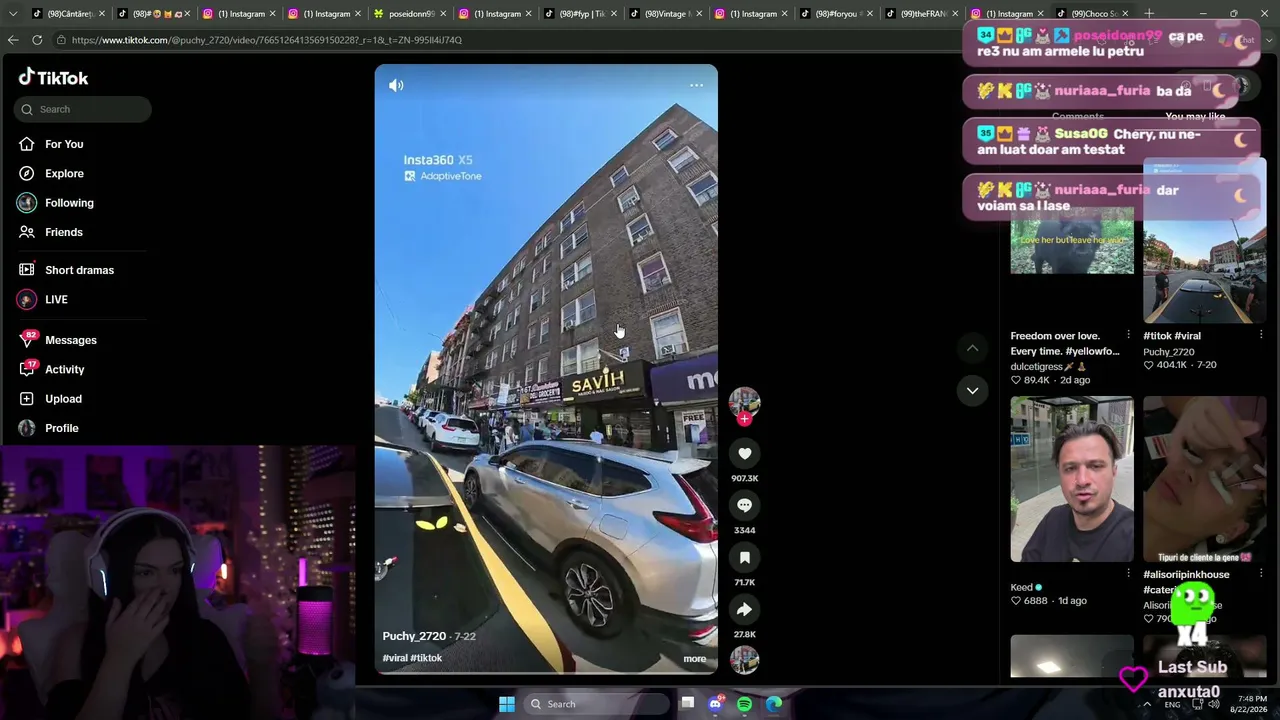Open the #titok #viral recommended video thumbnail
The image size is (1280, 720).
[x=1204, y=240]
